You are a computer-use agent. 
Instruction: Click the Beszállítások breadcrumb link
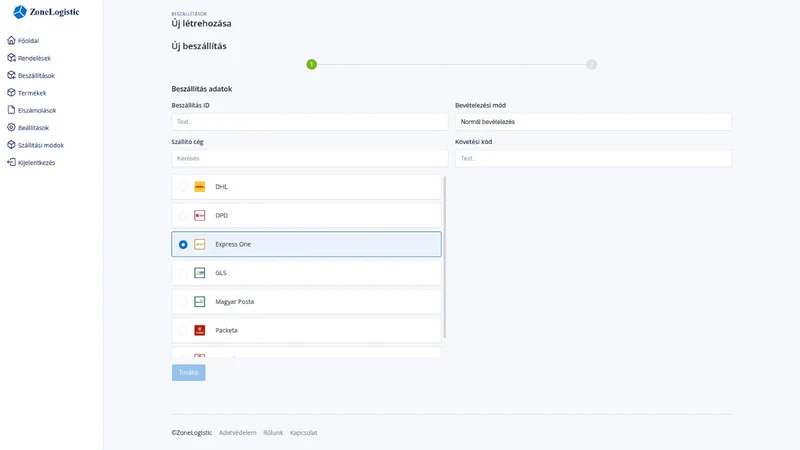click(189, 14)
